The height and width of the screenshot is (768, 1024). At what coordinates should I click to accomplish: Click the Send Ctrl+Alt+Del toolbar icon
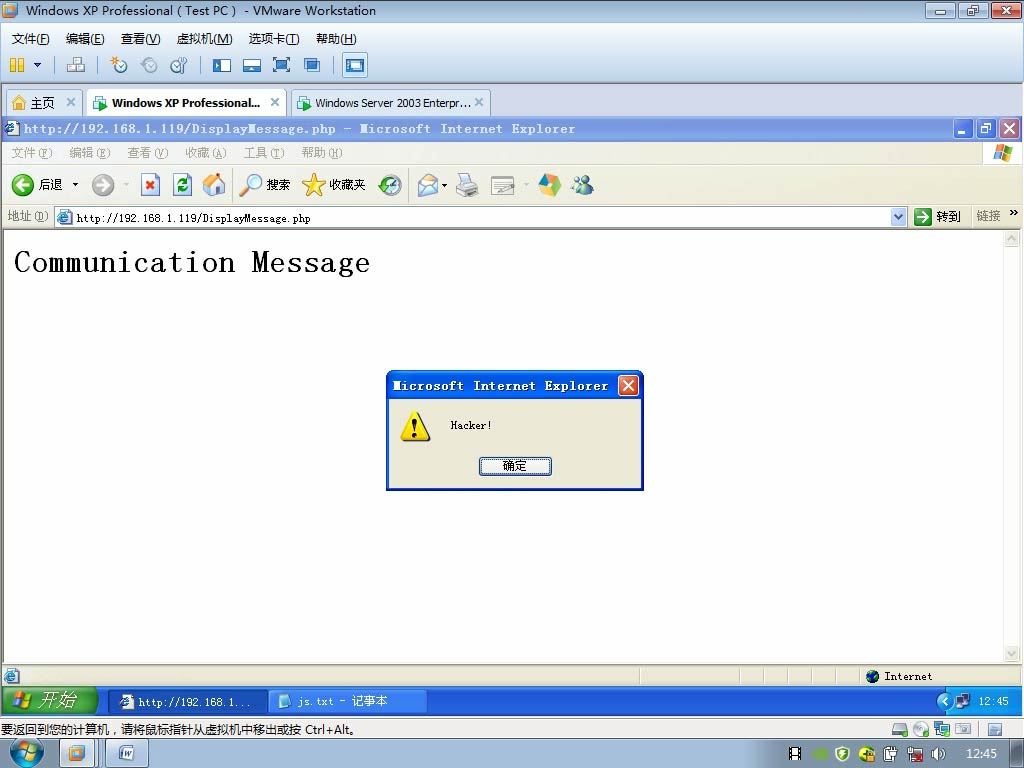[x=76, y=65]
